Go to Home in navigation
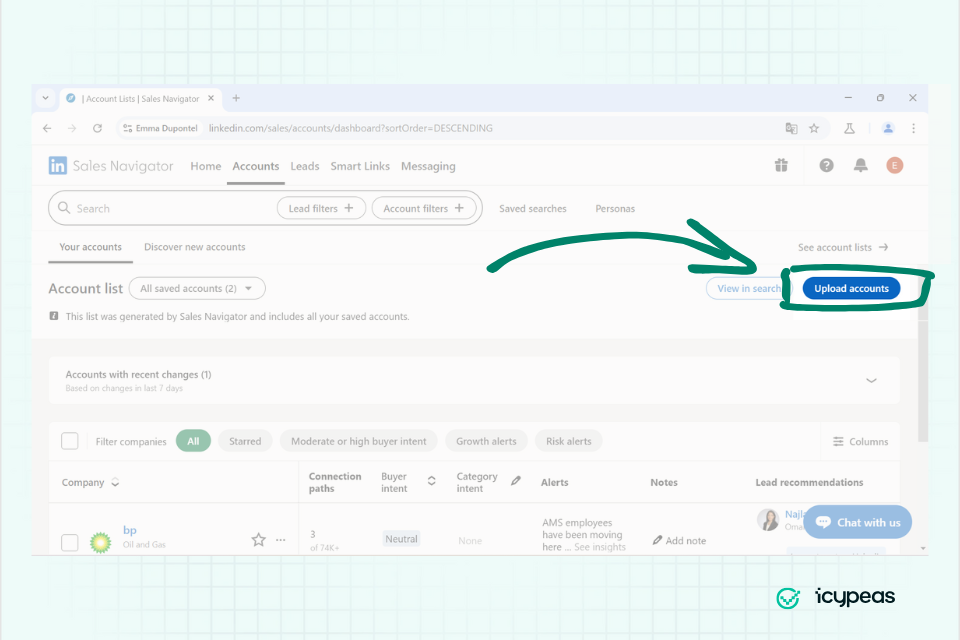The height and width of the screenshot is (640, 960). point(206,166)
